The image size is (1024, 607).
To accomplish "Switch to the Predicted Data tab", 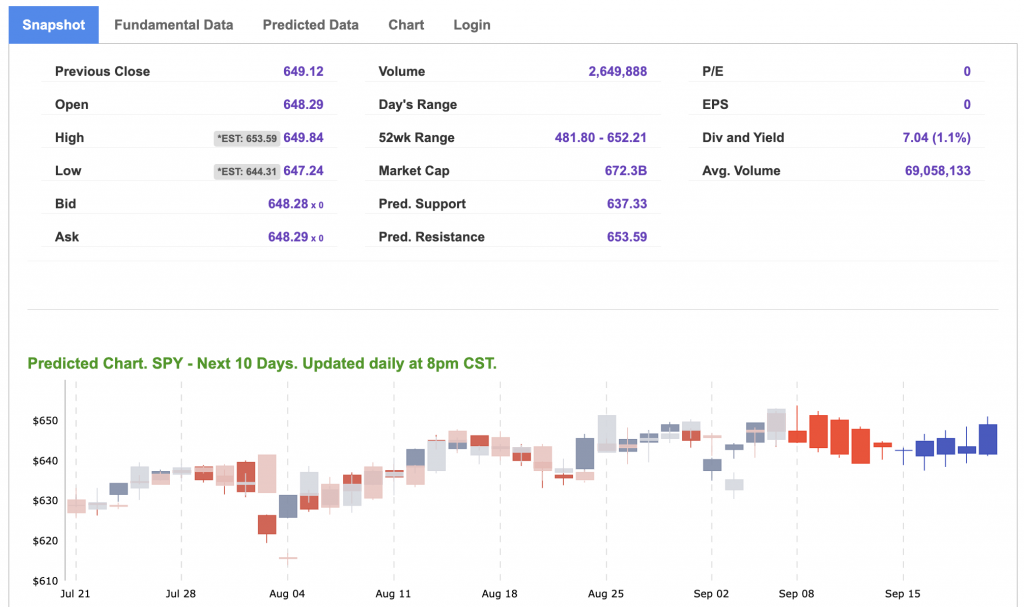I will point(311,25).
